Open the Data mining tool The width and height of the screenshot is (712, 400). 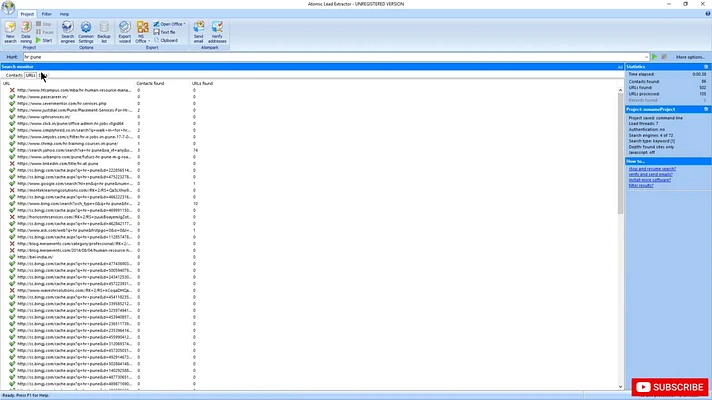(26, 32)
